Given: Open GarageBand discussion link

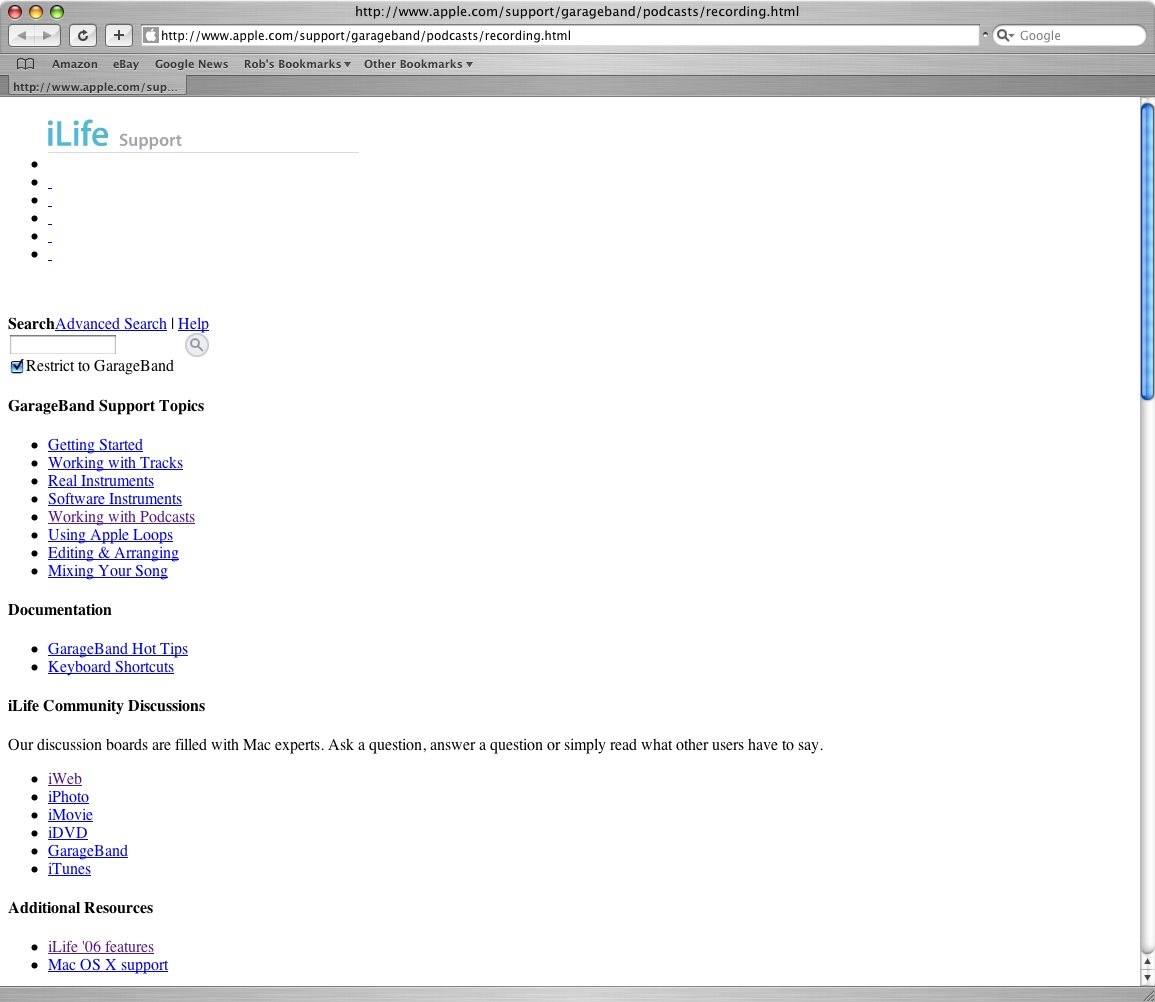Looking at the screenshot, I should tap(88, 851).
